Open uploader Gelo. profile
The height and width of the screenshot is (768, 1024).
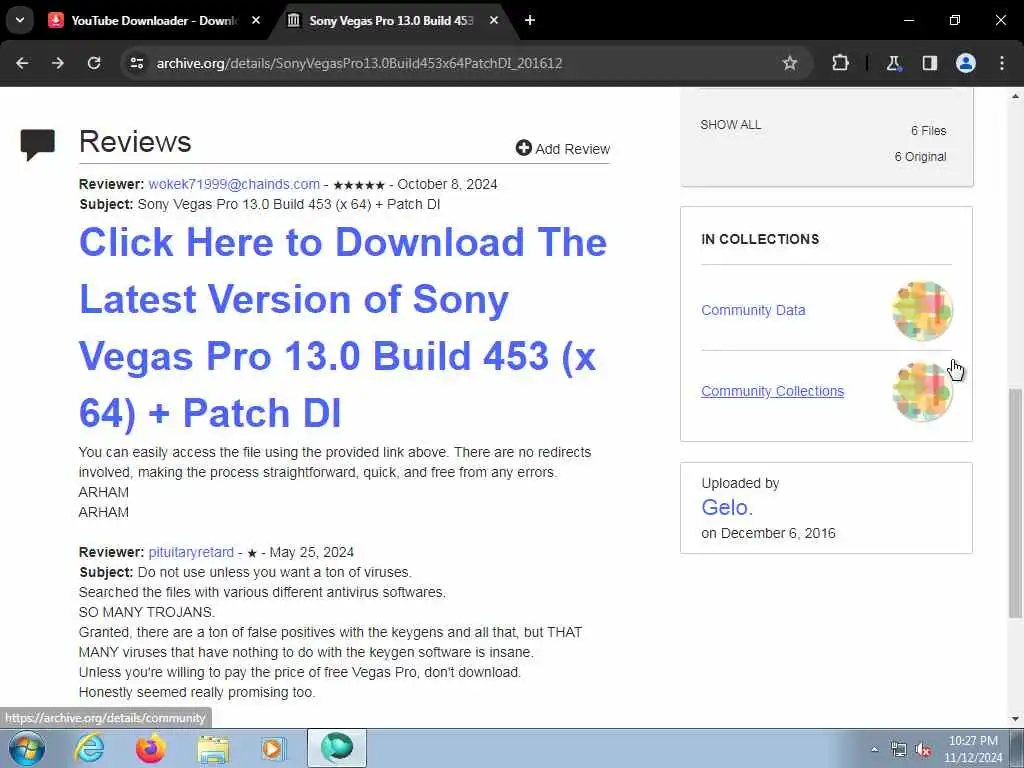coord(727,507)
